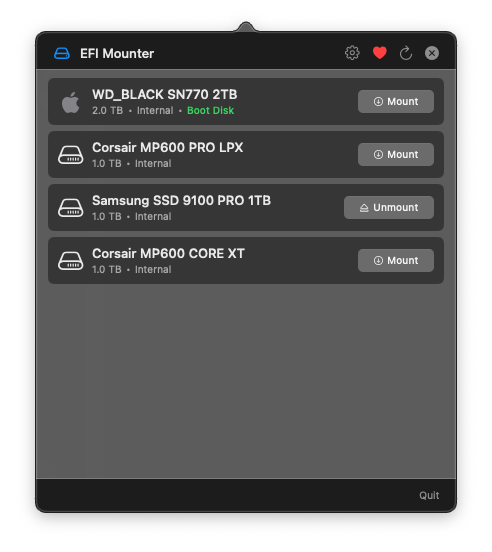Mount the Corsair MP600 CORE XT EFI

pos(396,260)
